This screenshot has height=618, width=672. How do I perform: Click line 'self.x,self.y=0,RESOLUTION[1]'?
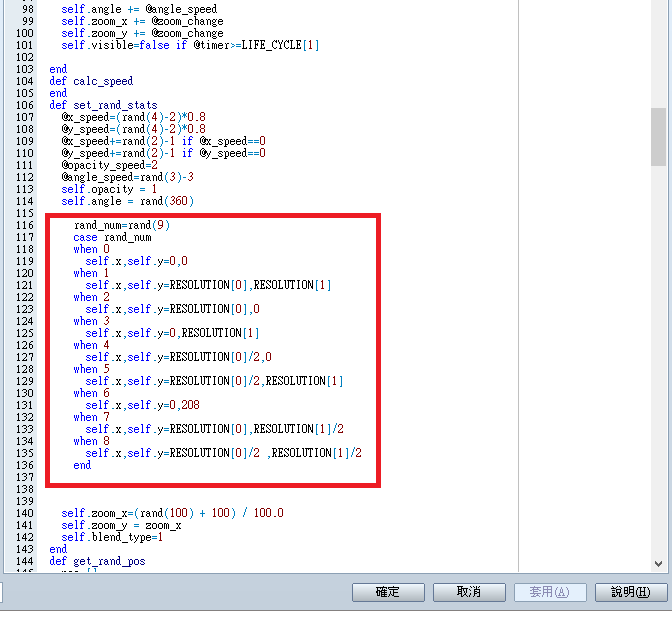pyautogui.click(x=172, y=333)
